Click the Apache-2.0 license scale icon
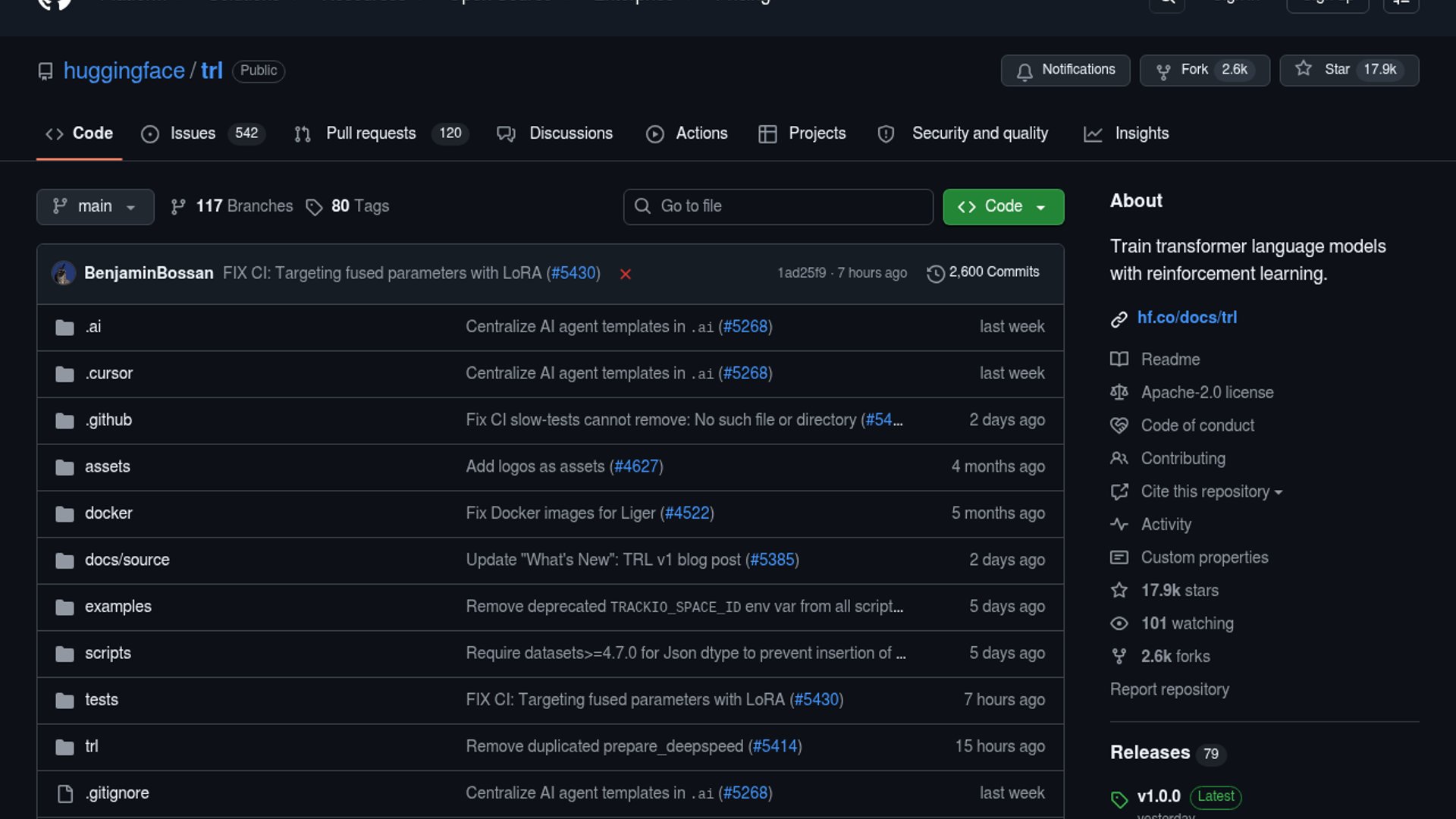The image size is (1456, 819). pos(1119,392)
